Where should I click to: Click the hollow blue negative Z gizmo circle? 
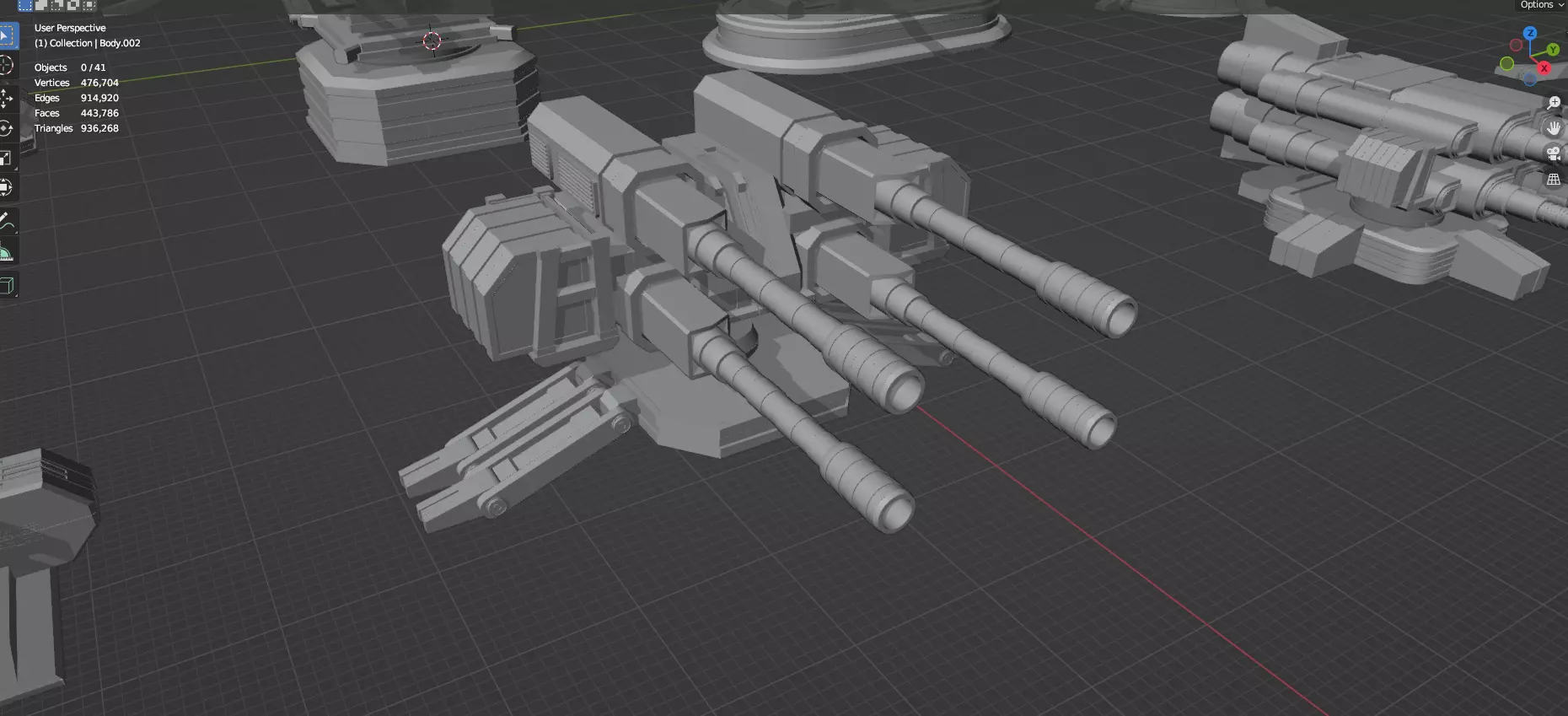[1529, 79]
